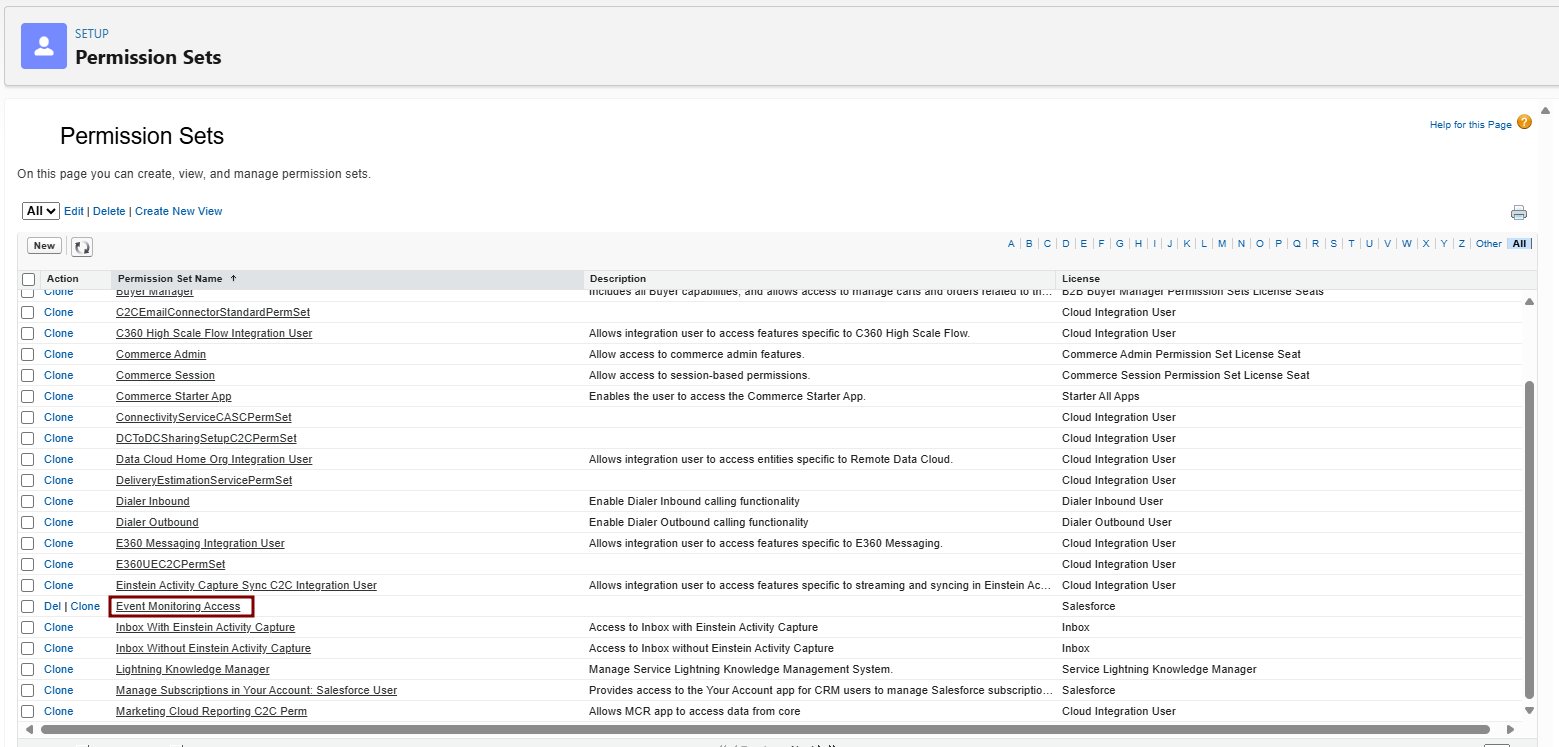1559x747 pixels.
Task: Filter list by letter C
Action: click(1047, 244)
